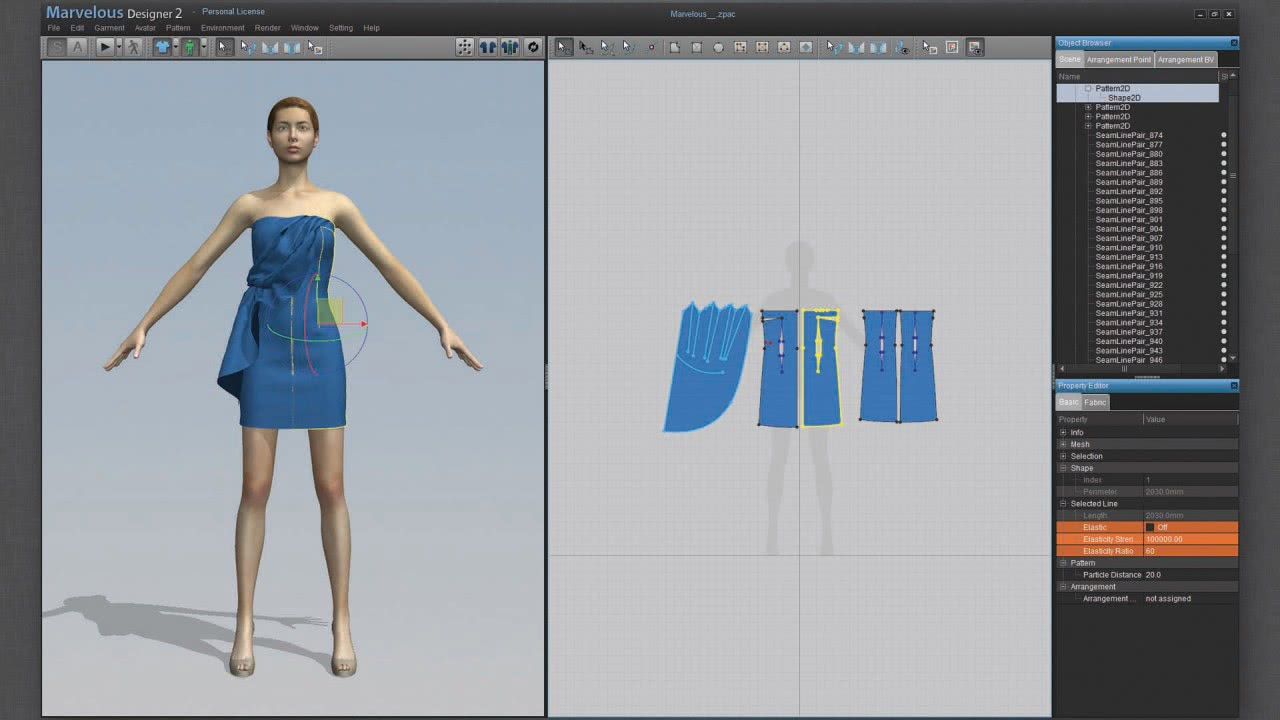The height and width of the screenshot is (720, 1280).
Task: Click the arrangement points dotted grid icon
Action: [465, 47]
